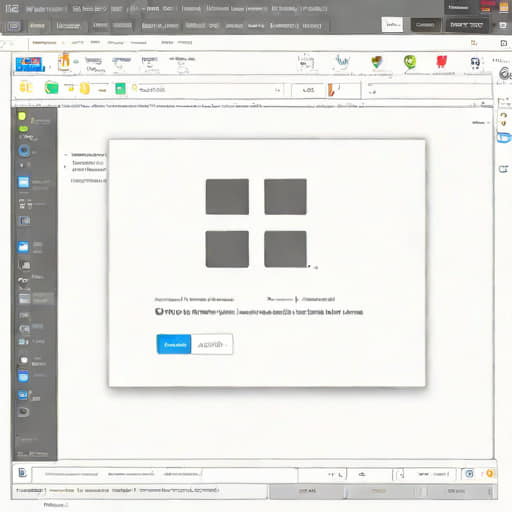Click the green folder icon in the second toolbar

coord(51,88)
